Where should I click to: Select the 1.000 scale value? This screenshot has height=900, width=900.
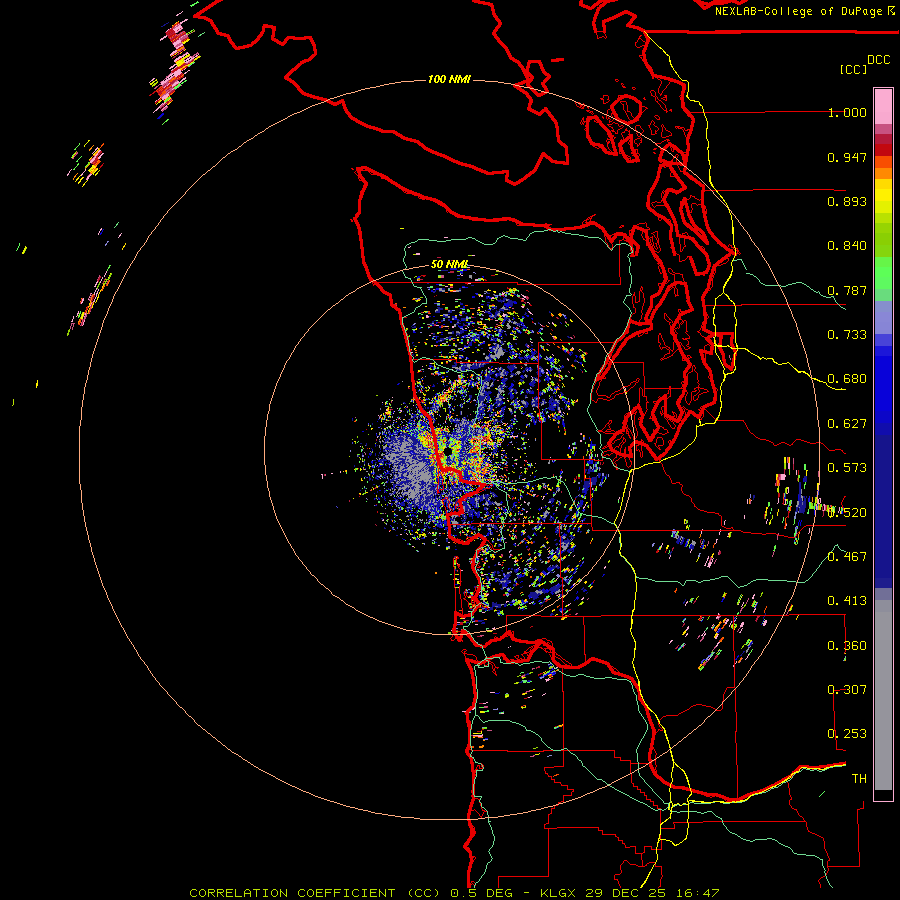[847, 112]
